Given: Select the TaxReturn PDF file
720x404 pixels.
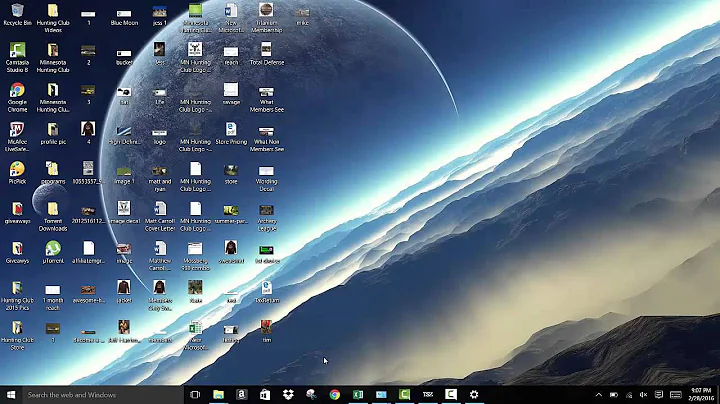Looking at the screenshot, I should pyautogui.click(x=267, y=292).
